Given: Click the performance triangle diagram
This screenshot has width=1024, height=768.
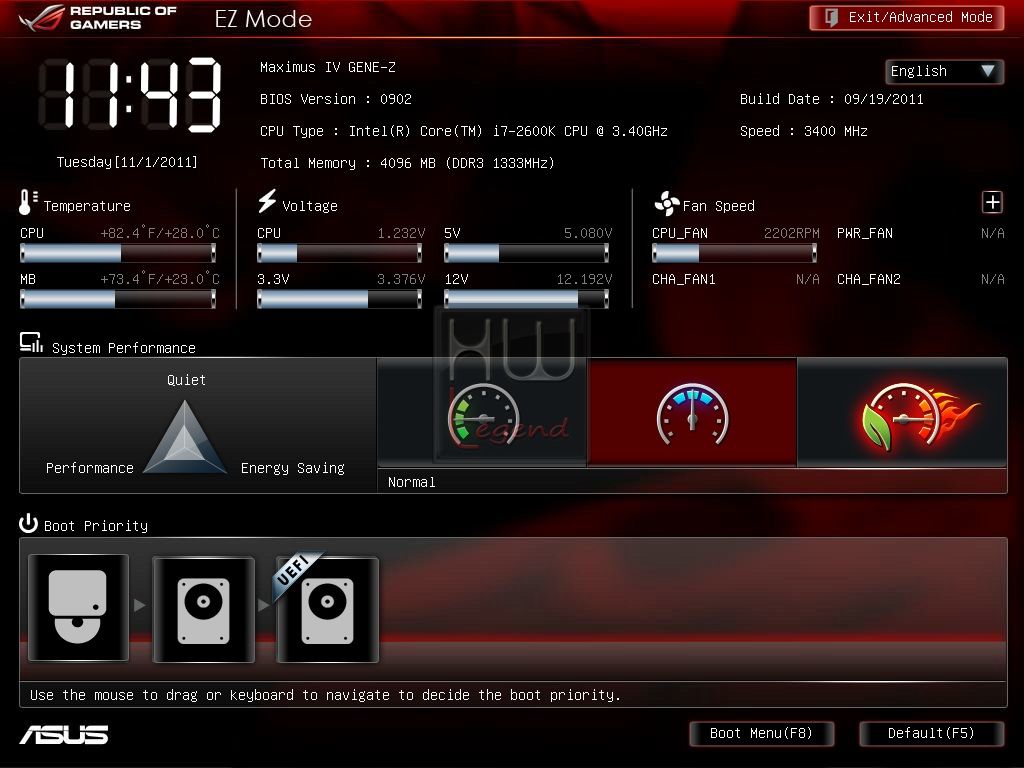Looking at the screenshot, I should (x=185, y=437).
